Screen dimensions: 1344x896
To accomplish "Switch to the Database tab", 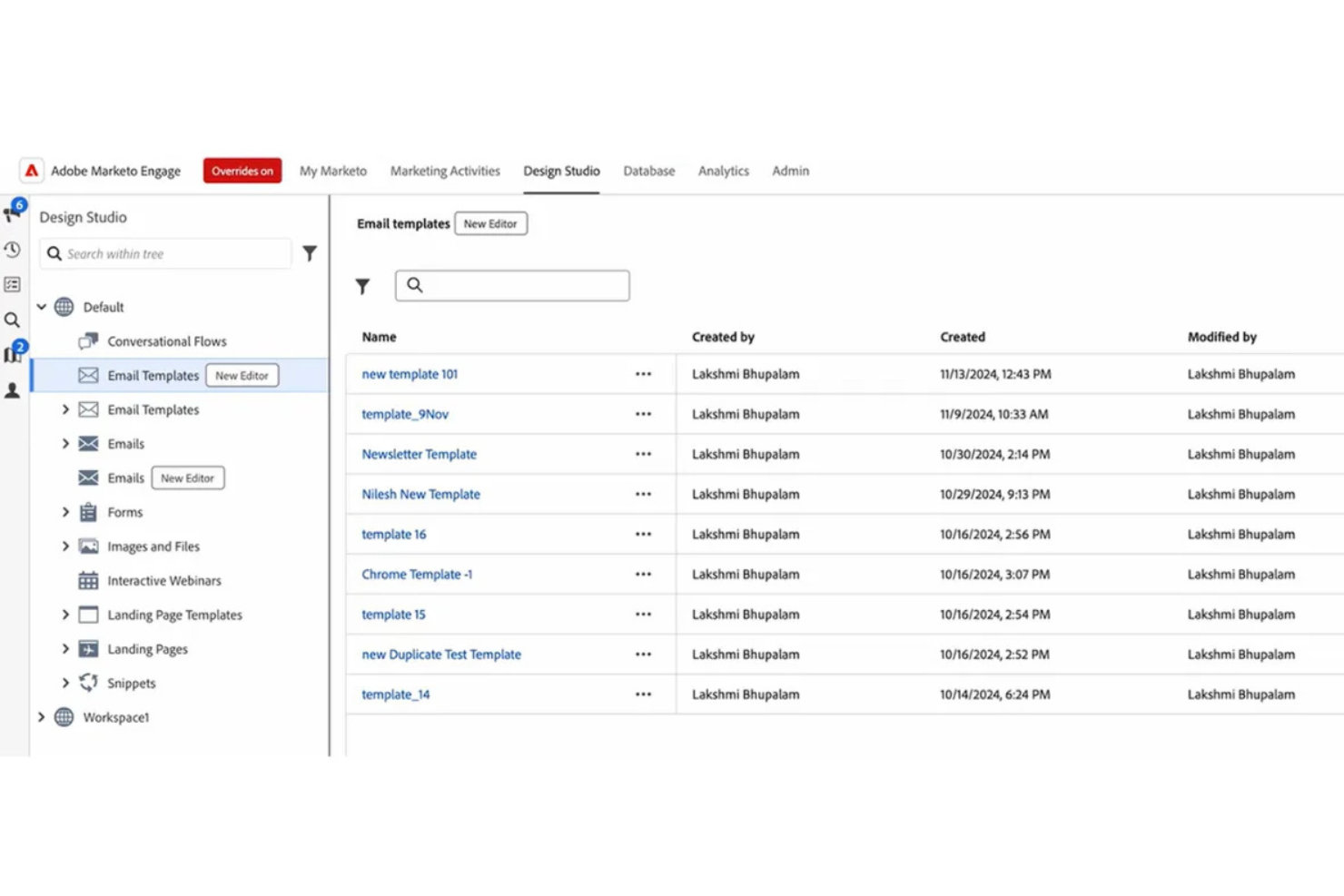I will pos(649,171).
